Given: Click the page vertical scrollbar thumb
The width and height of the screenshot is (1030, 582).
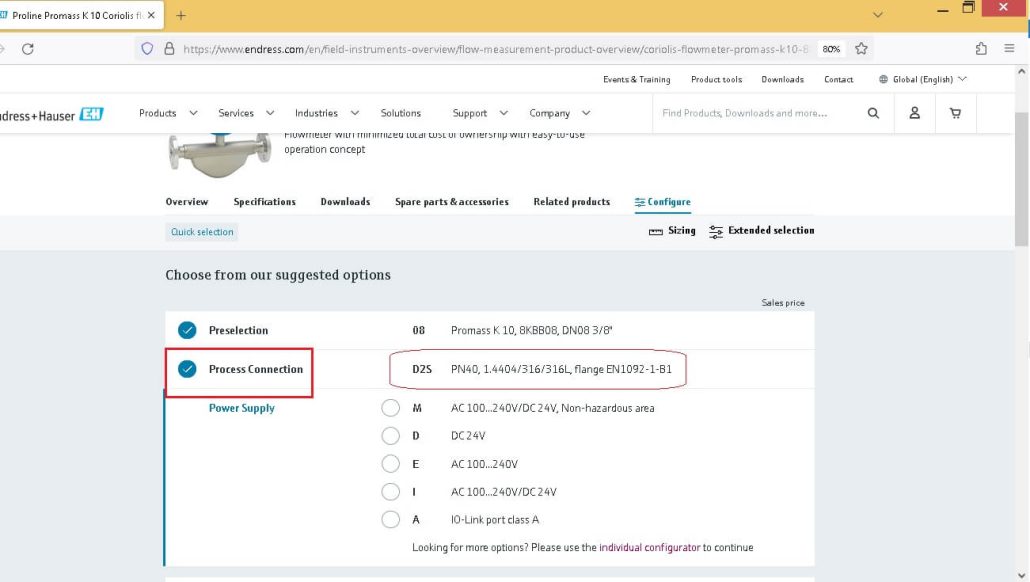Looking at the screenshot, I should pyautogui.click(x=1021, y=179).
